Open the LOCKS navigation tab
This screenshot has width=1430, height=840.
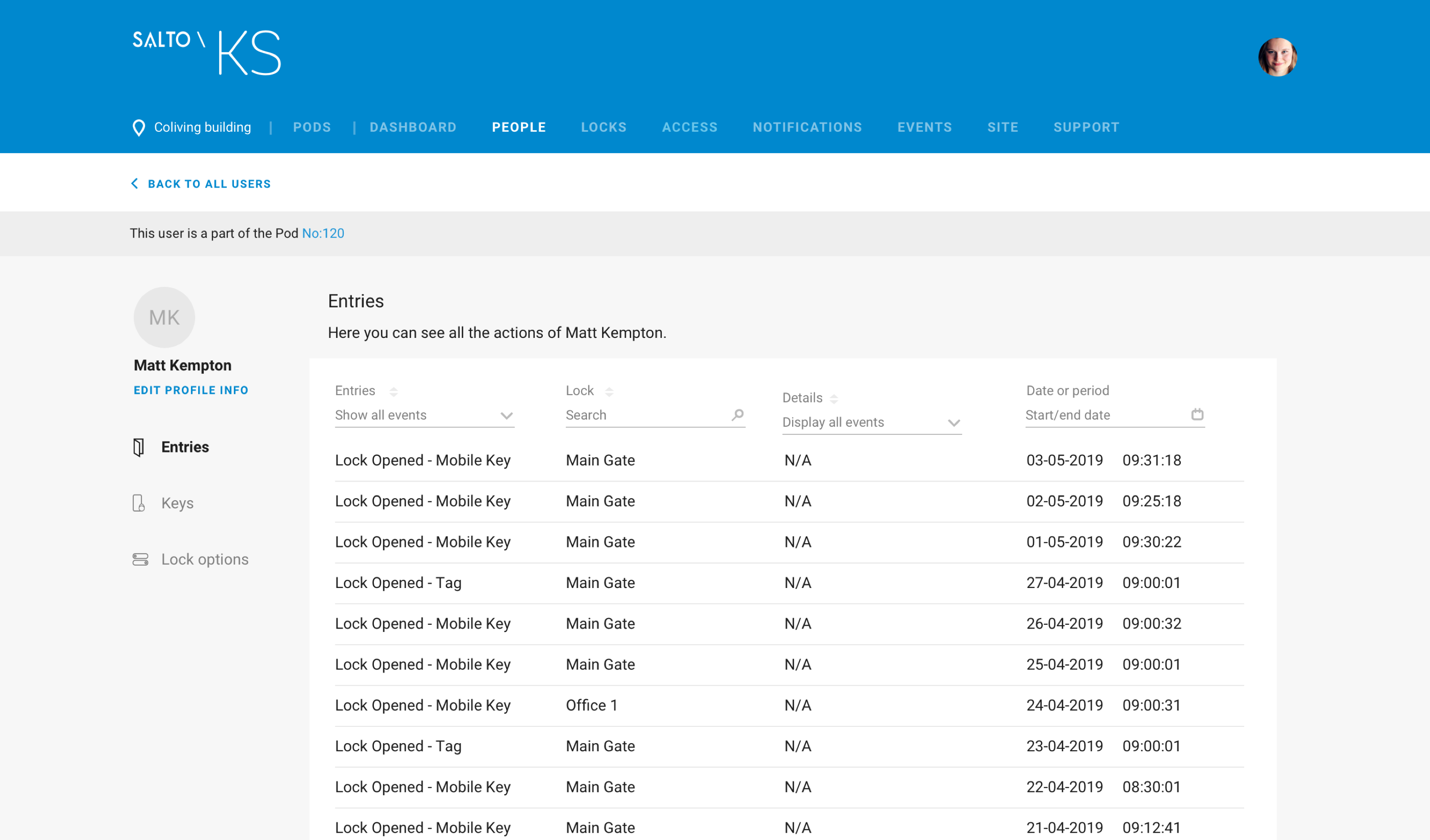604,127
